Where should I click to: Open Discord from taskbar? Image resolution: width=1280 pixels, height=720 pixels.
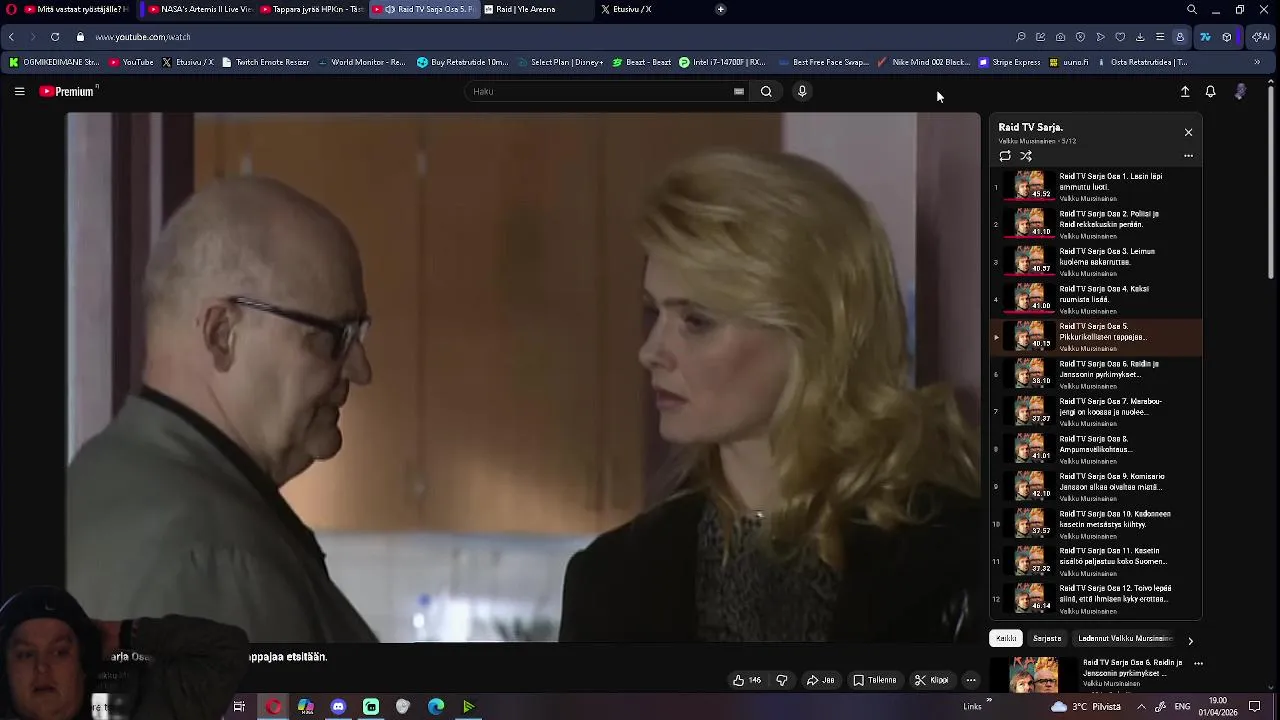[x=338, y=707]
